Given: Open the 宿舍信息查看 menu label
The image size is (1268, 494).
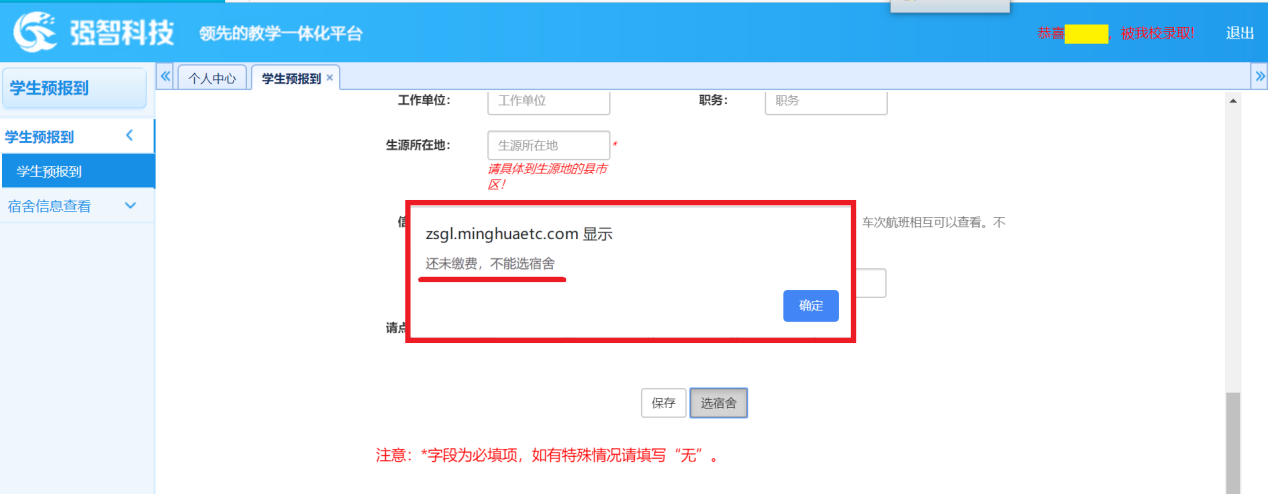Looking at the screenshot, I should [50, 206].
